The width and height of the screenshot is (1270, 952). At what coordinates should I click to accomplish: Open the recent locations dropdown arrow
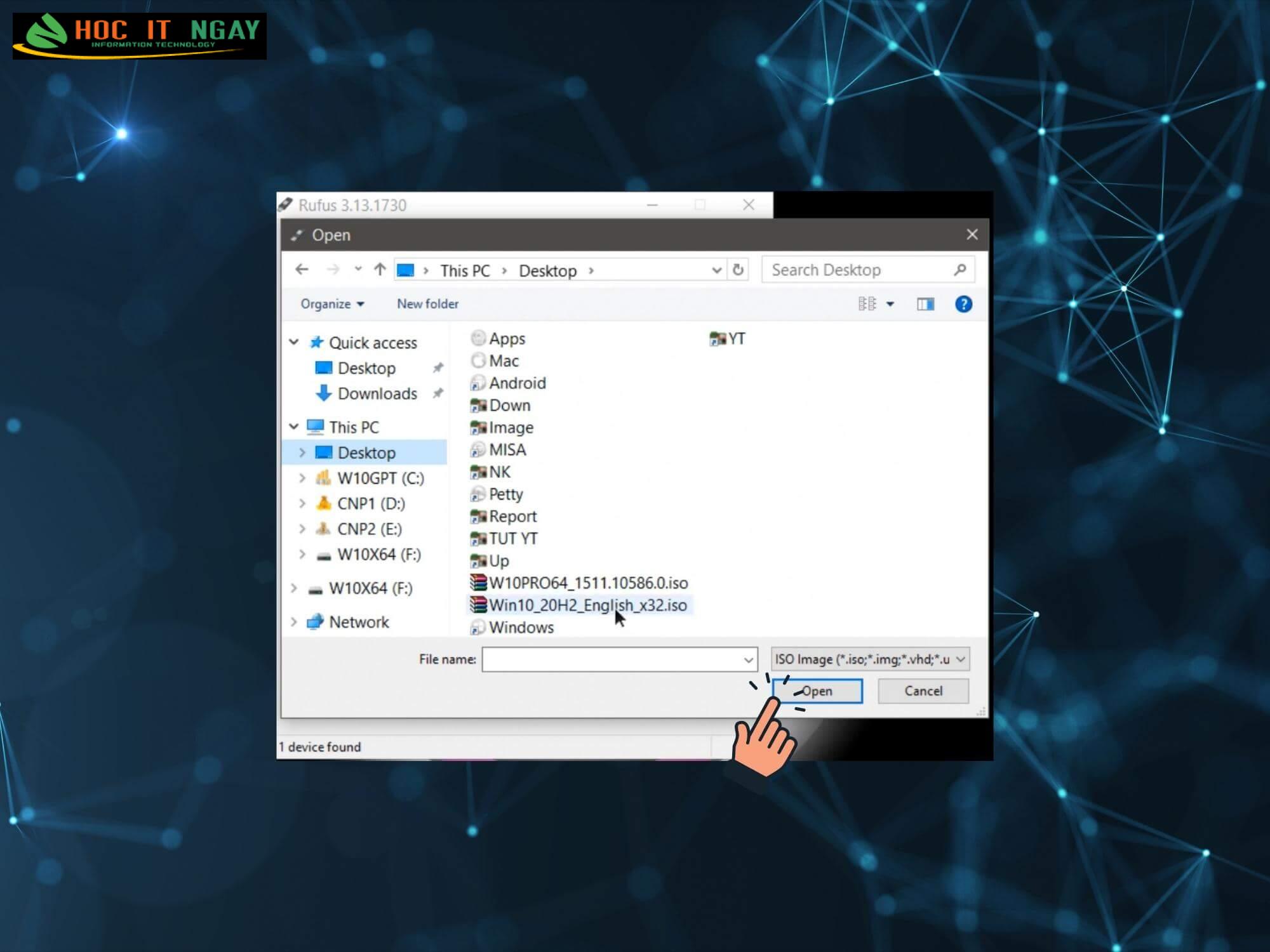pos(358,269)
